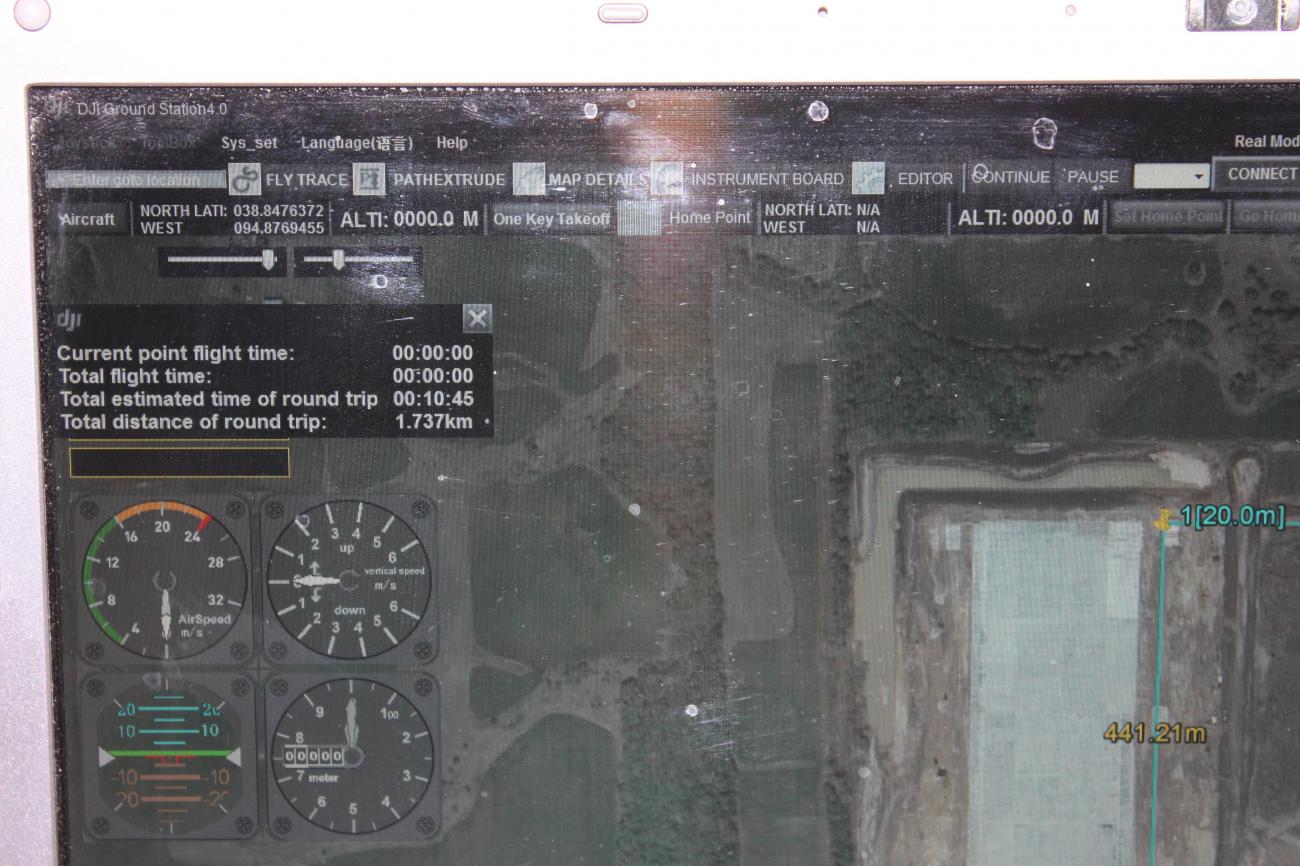
Task: Click the second slider's handle
Action: [x=338, y=260]
